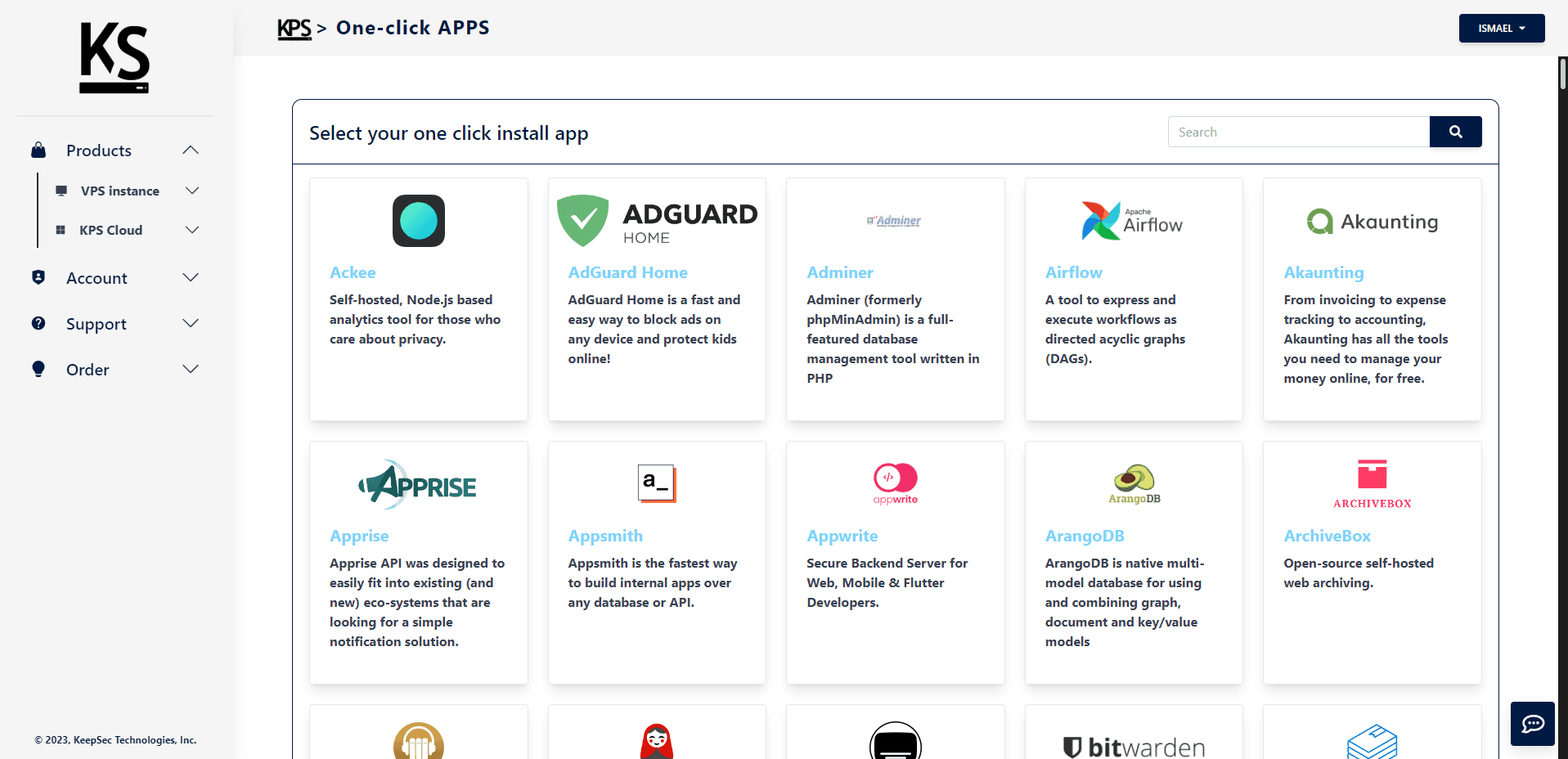Viewport: 1568px width, 759px height.
Task: Click the Bitwarden logo
Action: pos(1134,746)
